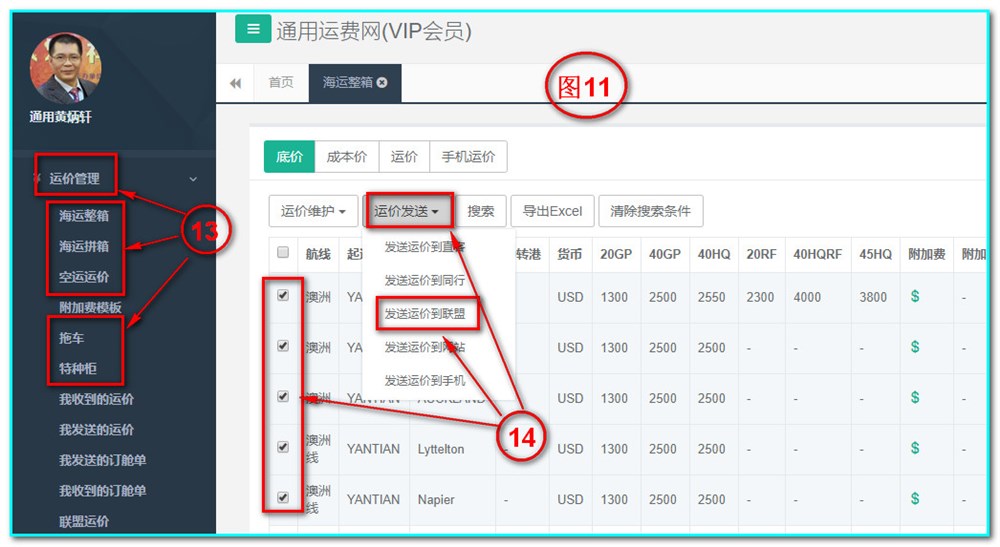The image size is (1000, 547).
Task: Click the dollar surcharge icon in the 1300 2500 2550 row
Action: pyautogui.click(x=915, y=296)
